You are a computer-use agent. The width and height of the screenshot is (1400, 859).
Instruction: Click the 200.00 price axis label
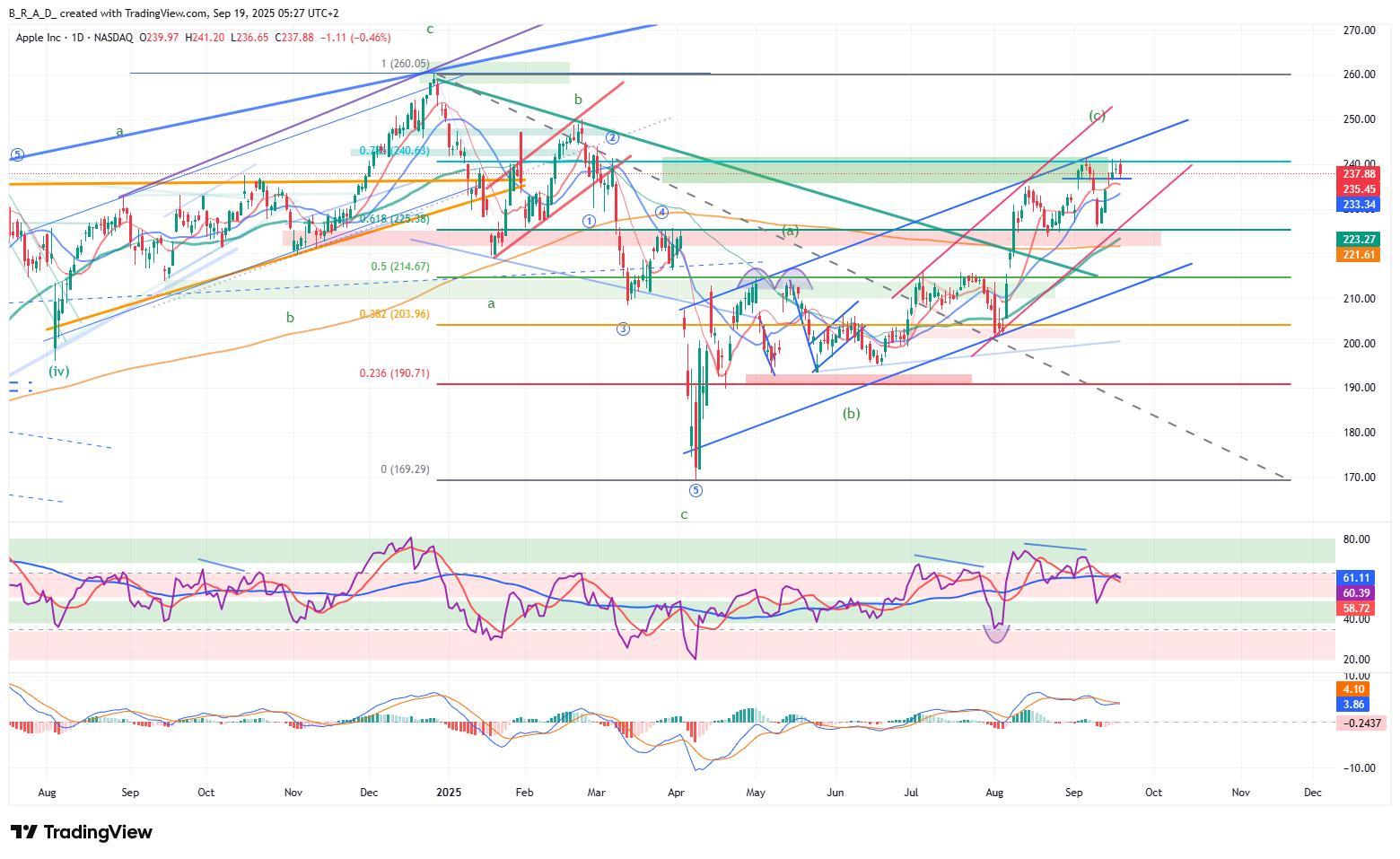click(x=1359, y=344)
